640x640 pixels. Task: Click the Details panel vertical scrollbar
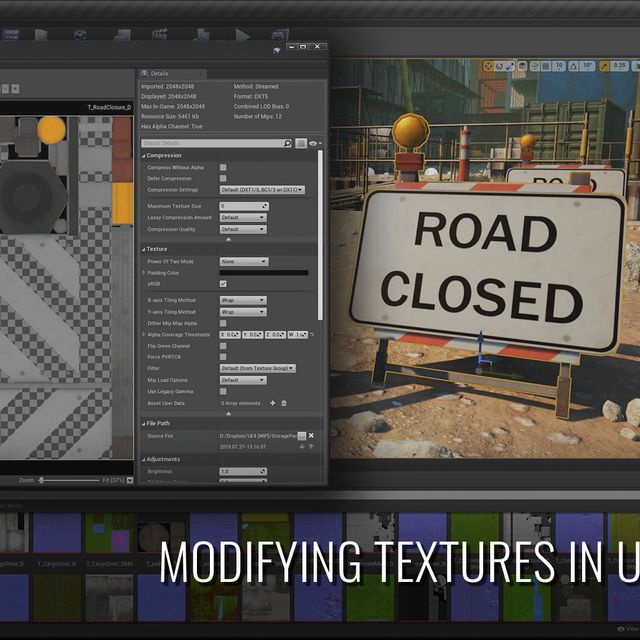coord(320,235)
